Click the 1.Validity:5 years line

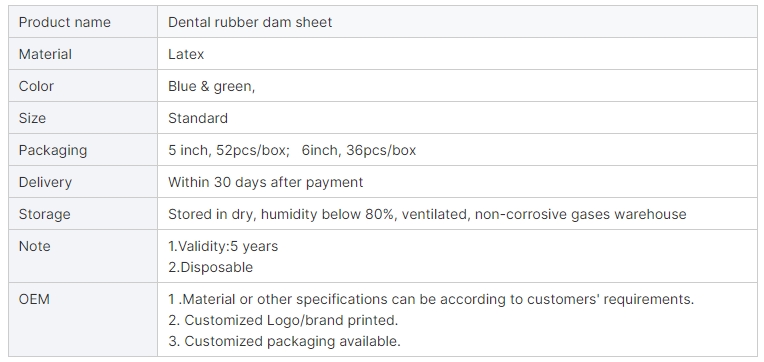(223, 246)
